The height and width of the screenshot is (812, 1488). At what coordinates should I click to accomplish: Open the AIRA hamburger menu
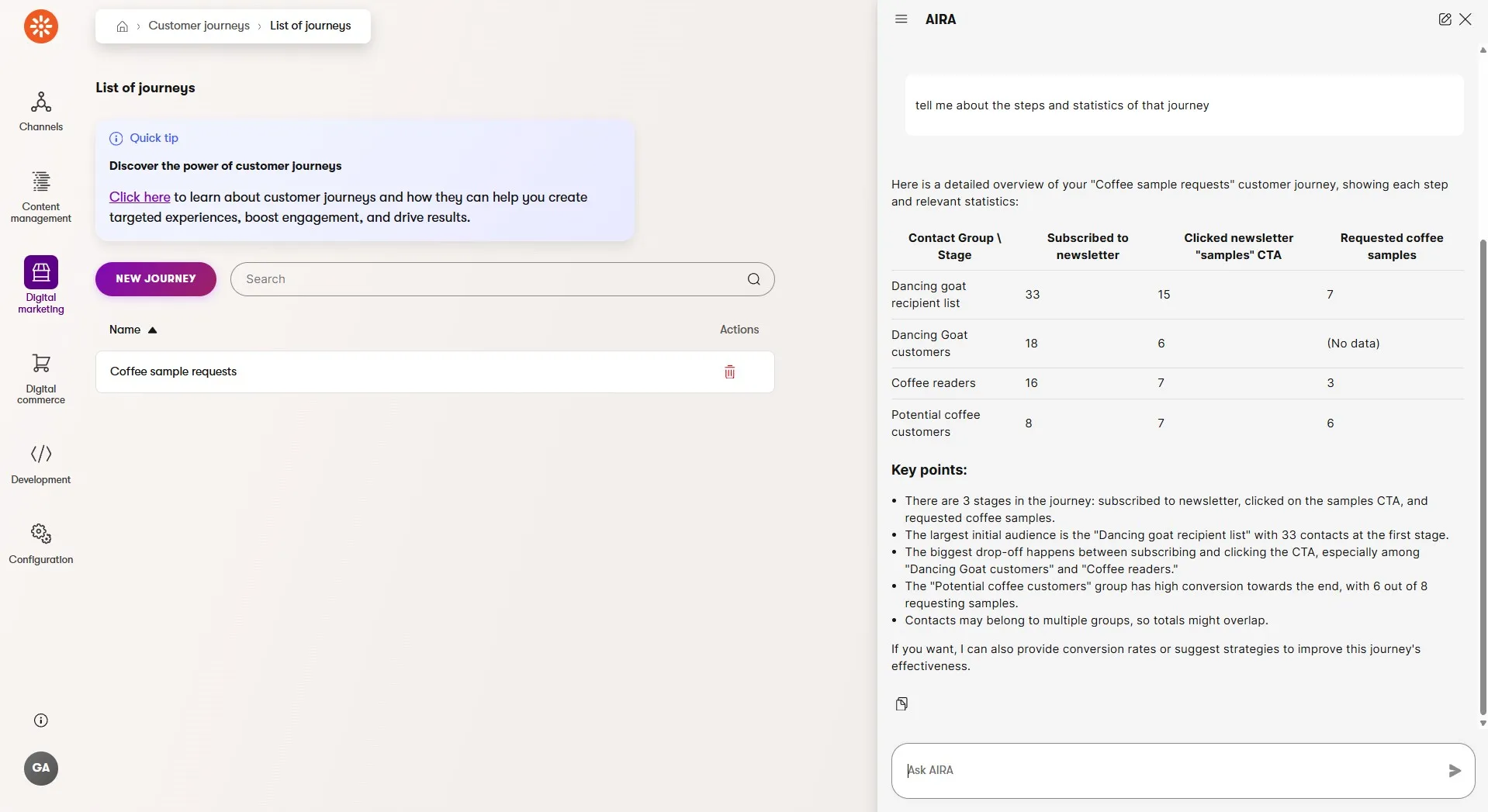click(x=901, y=19)
